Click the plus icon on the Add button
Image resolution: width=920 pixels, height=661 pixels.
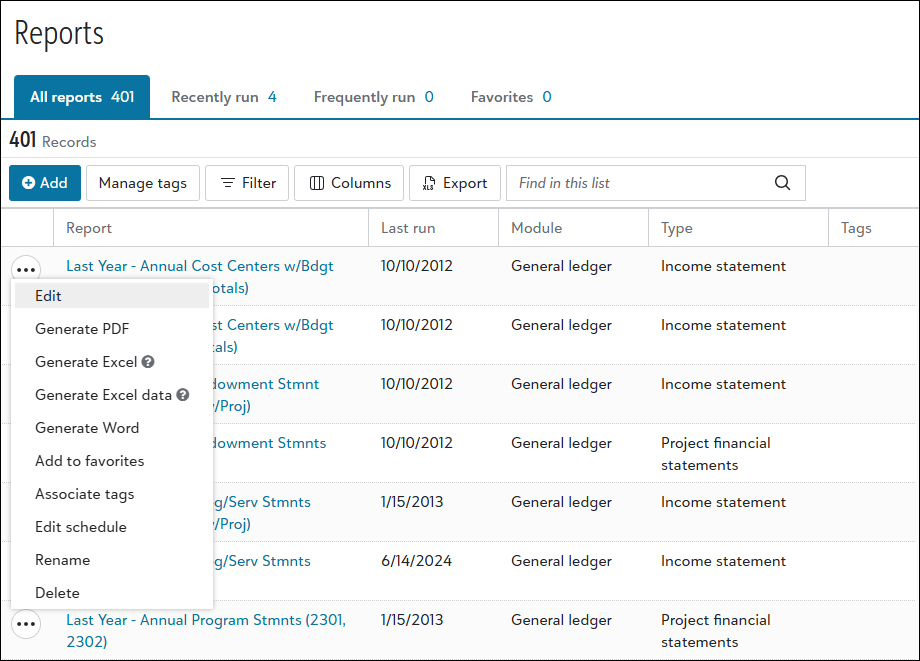[x=27, y=183]
